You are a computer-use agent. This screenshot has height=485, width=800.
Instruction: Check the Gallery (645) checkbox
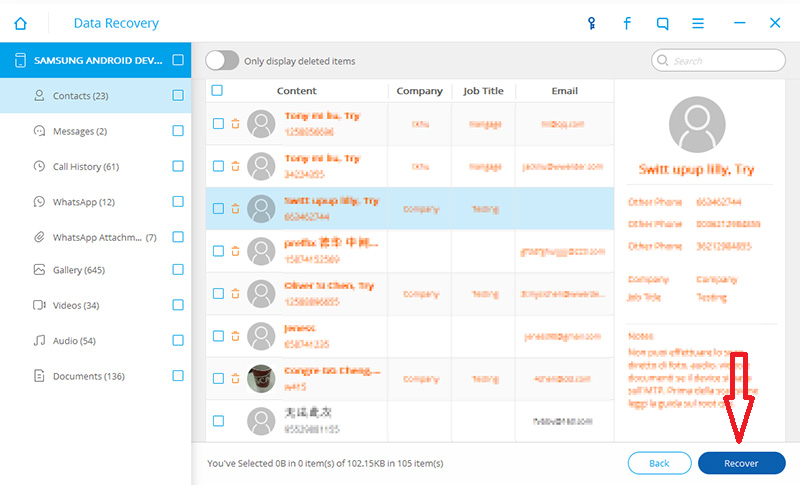tap(178, 270)
